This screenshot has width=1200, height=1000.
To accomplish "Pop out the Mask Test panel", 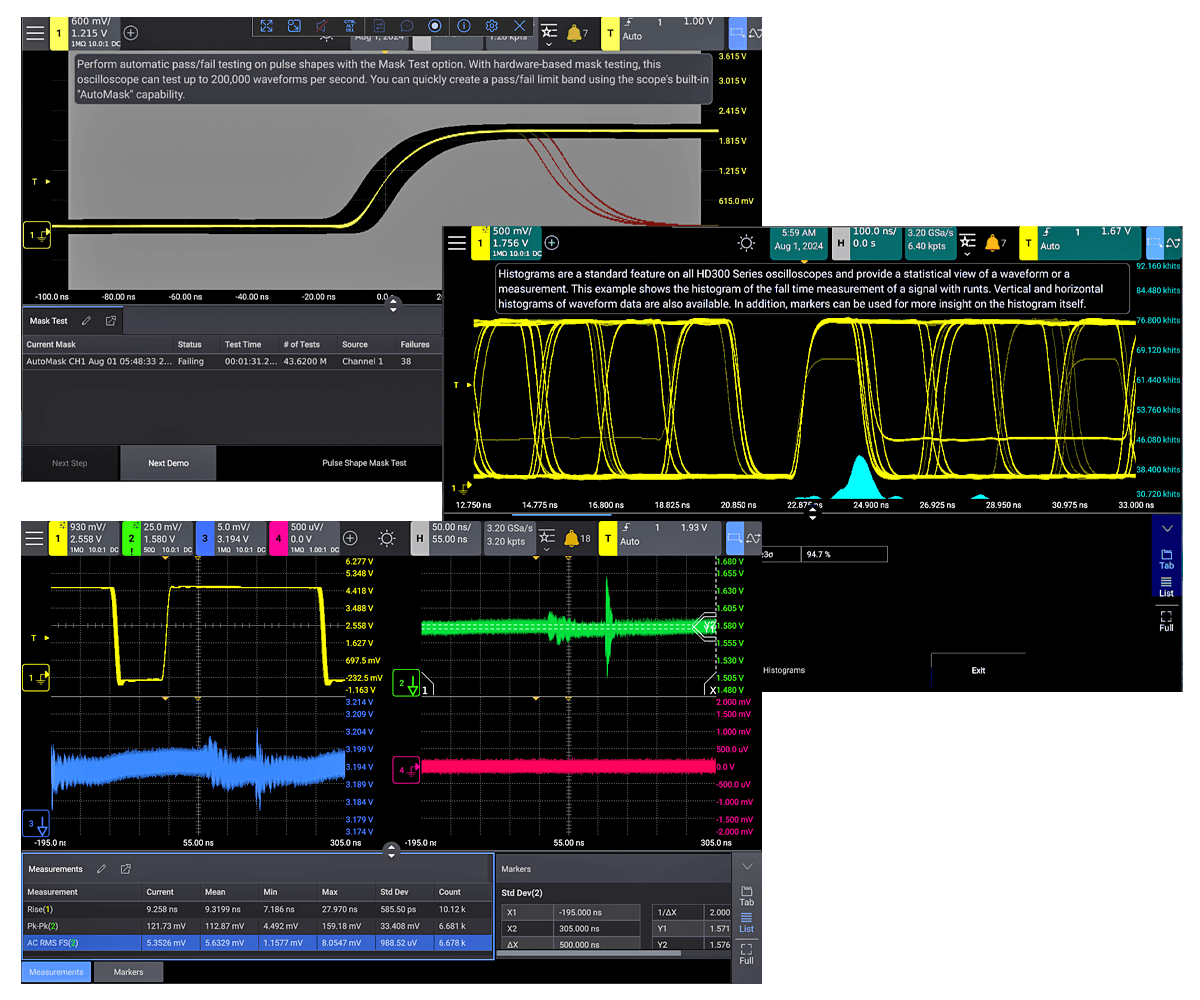I will coord(110,321).
